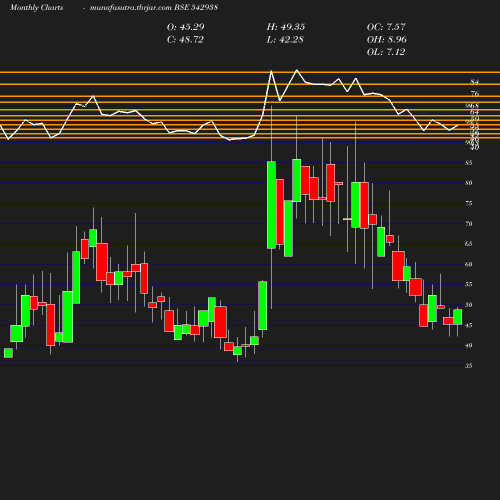Click the price axis label 60
Screen dimensions: 500x500
(x=469, y=264)
